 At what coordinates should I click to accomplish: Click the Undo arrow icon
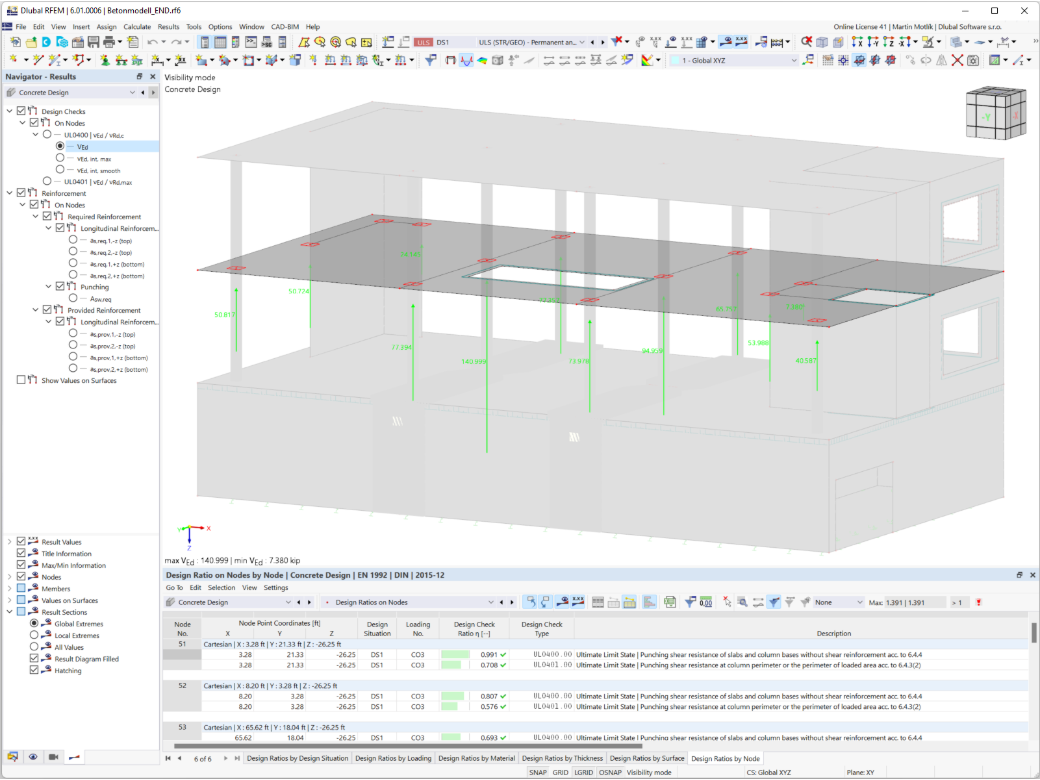[x=153, y=42]
